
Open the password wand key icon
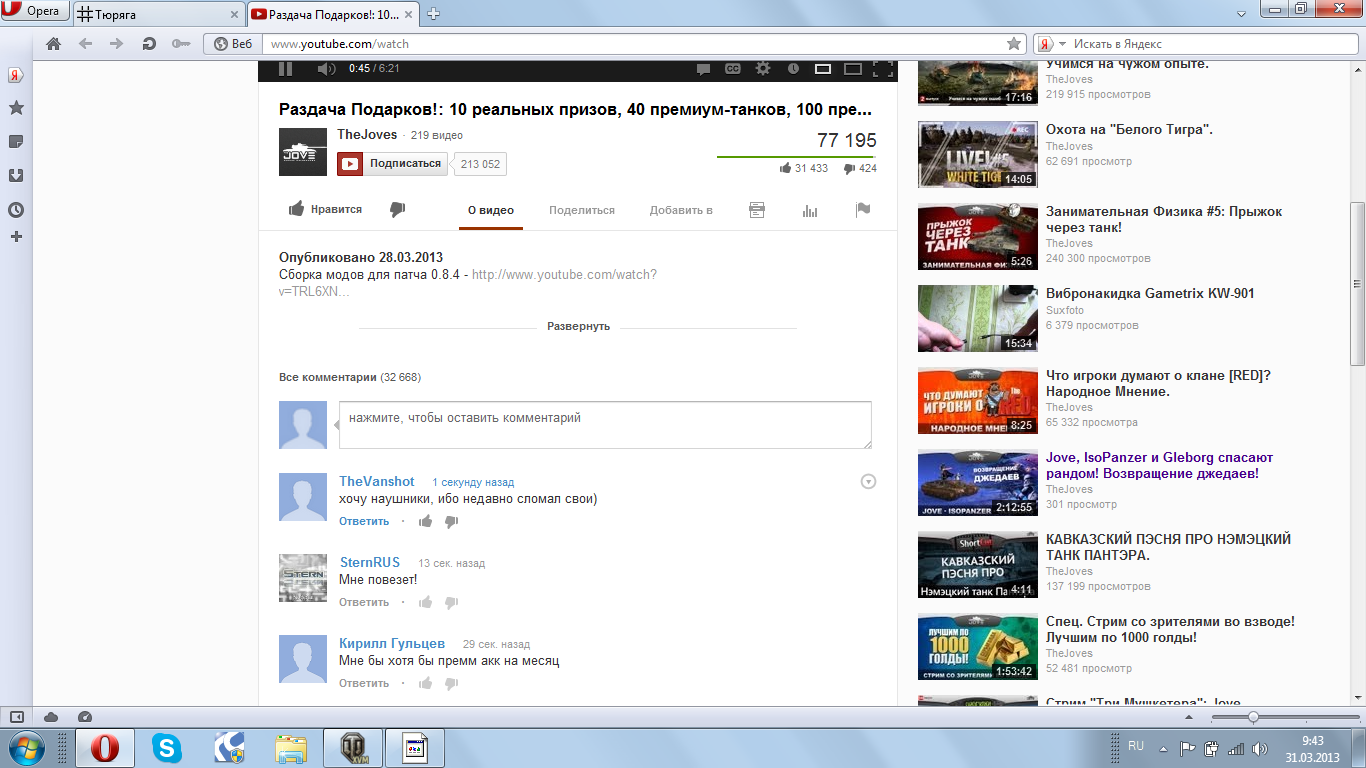[181, 43]
